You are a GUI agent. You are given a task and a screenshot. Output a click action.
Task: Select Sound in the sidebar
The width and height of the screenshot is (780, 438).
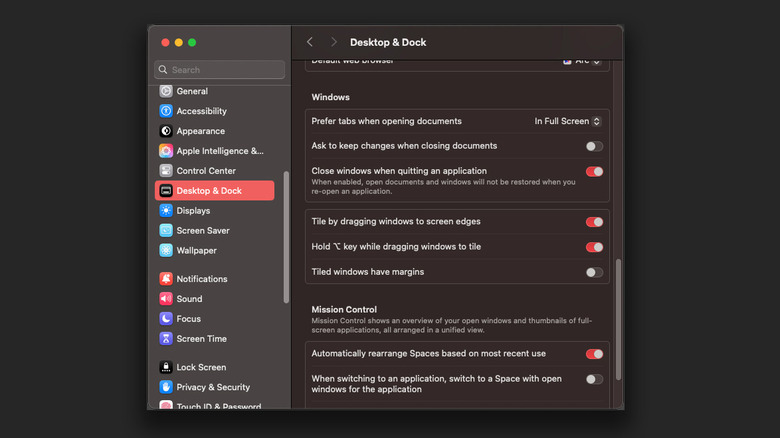[189, 299]
